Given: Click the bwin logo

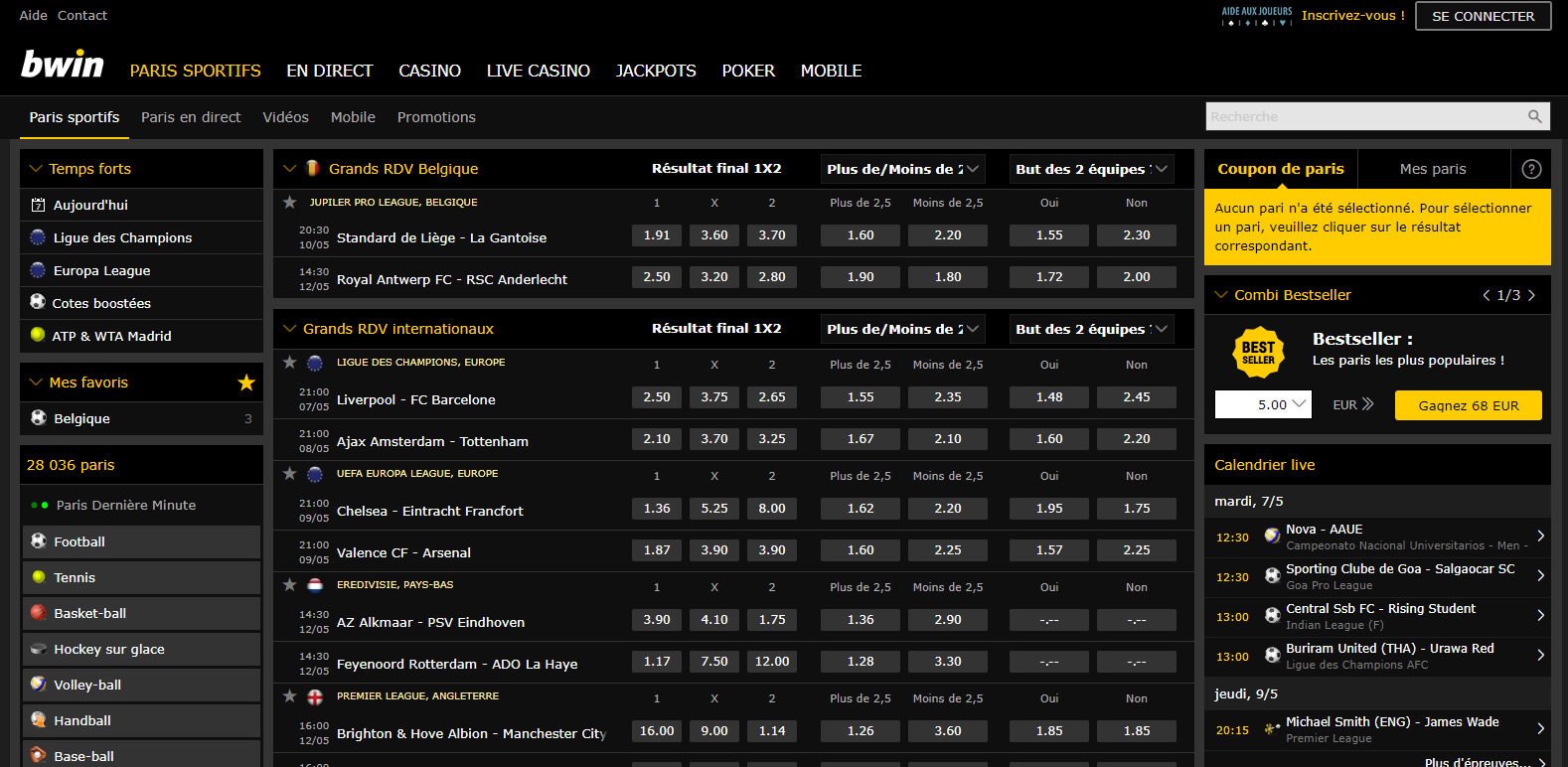Looking at the screenshot, I should pyautogui.click(x=63, y=65).
